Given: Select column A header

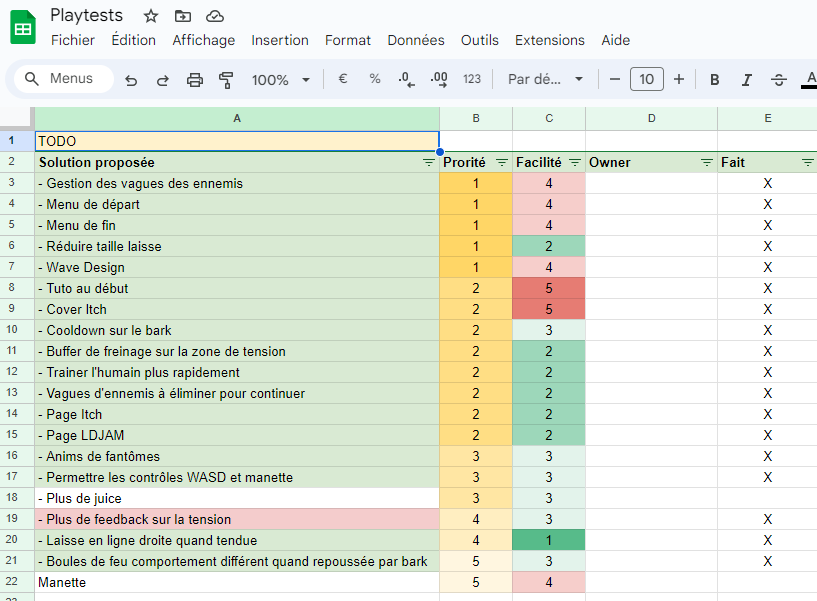Looking at the screenshot, I should (237, 119).
